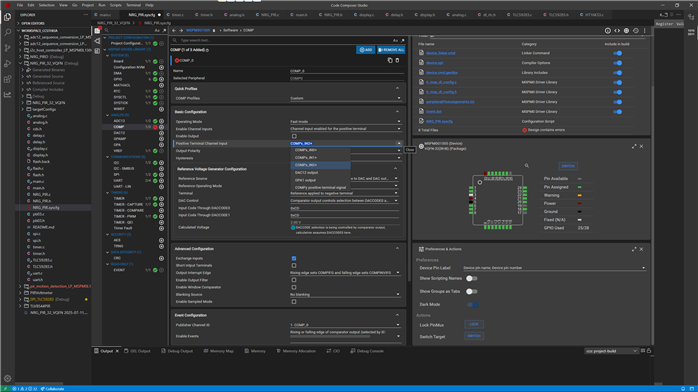Click the copy COMP_0 instance icon
This screenshot has height=392, width=698.
390,60
